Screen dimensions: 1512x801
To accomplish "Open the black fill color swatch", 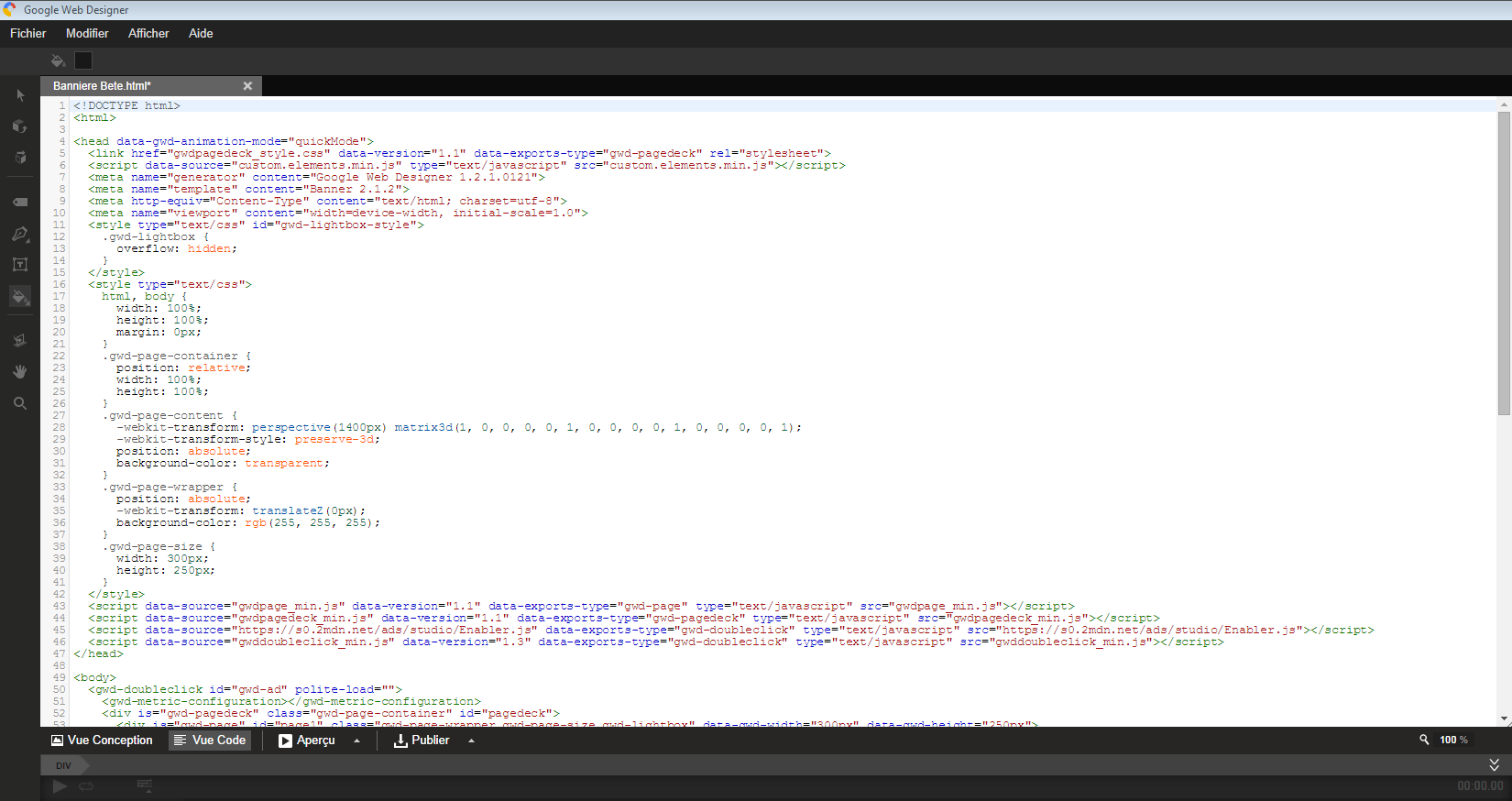I will click(83, 60).
